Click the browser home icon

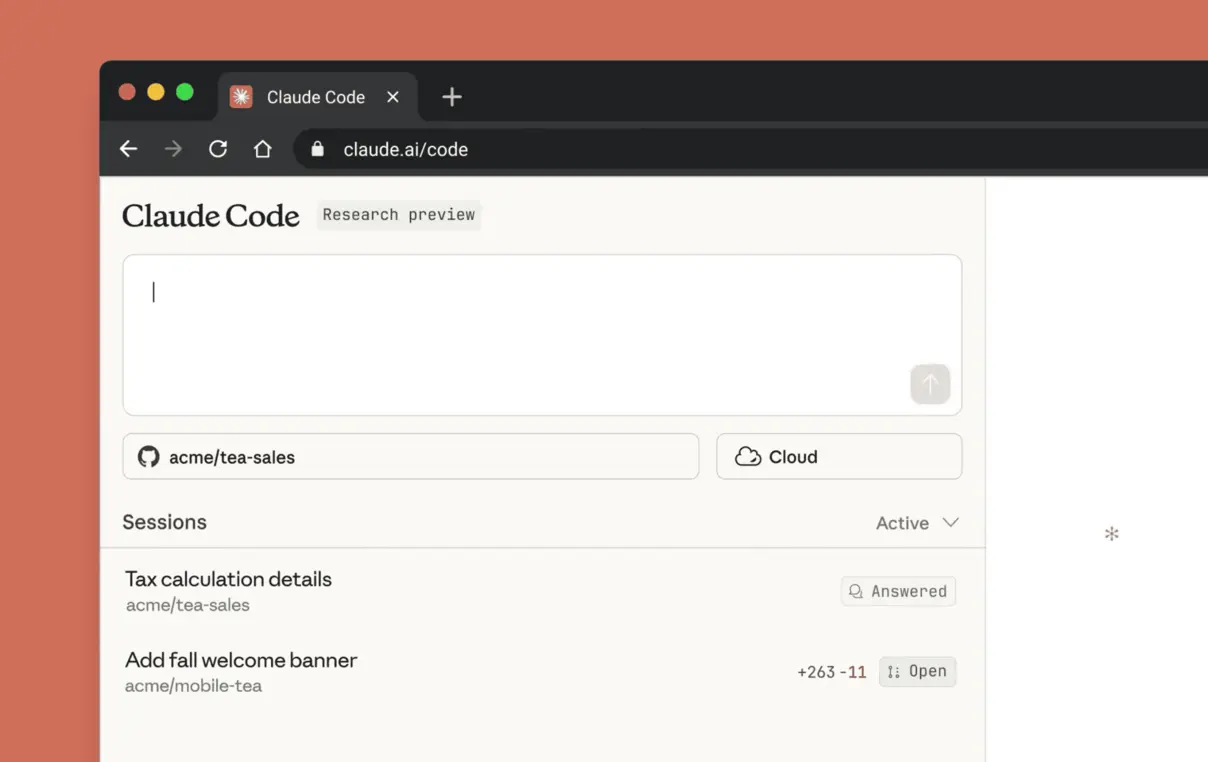[x=262, y=148]
